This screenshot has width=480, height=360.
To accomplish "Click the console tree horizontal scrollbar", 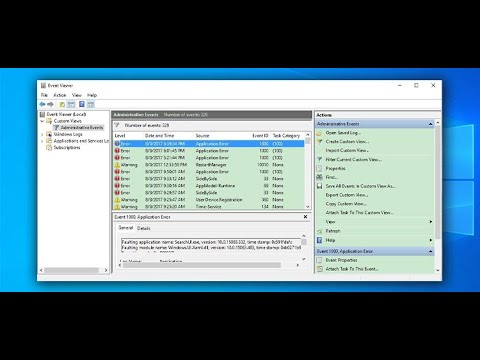I will click(x=72, y=270).
